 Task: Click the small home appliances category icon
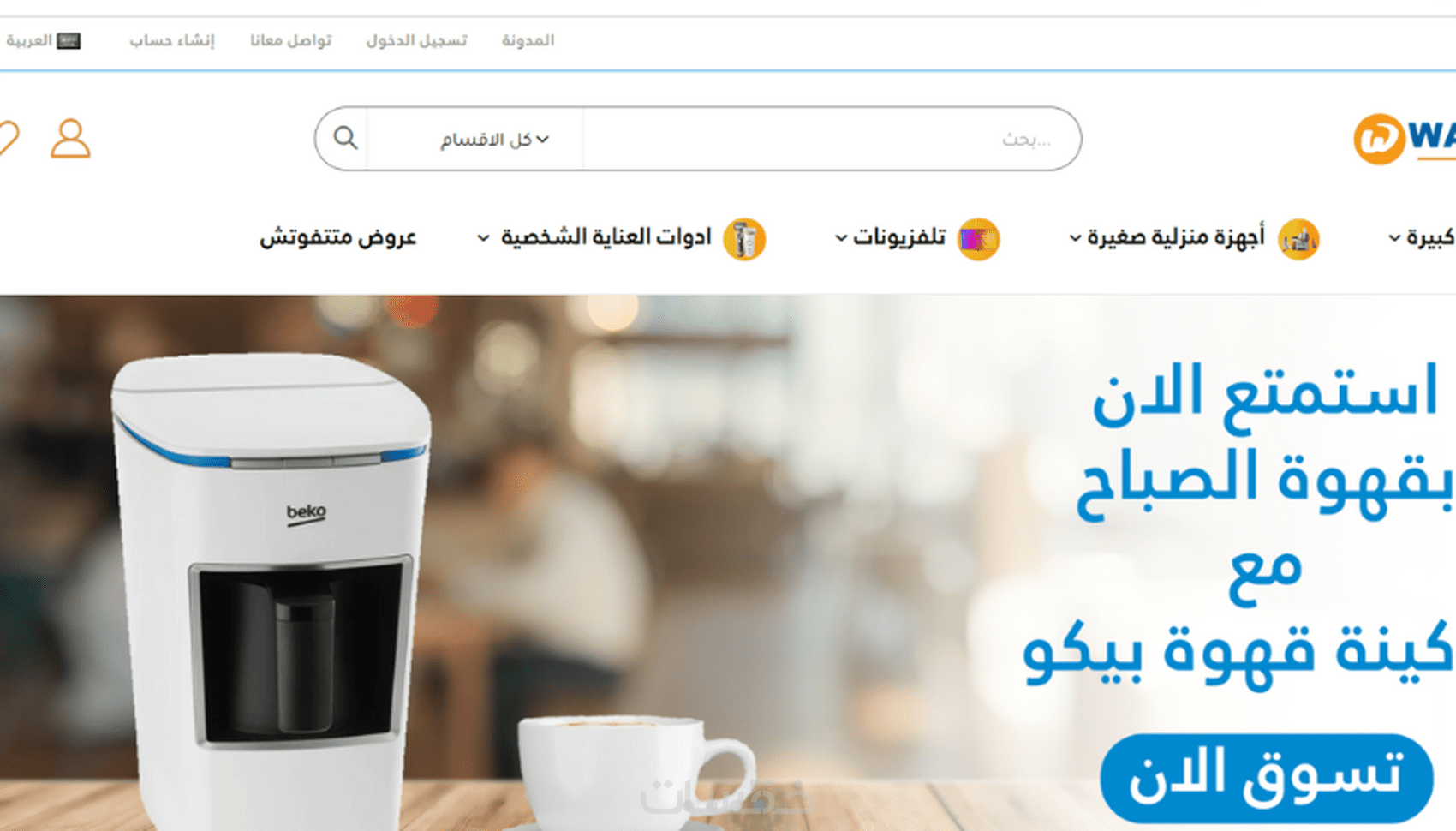pyautogui.click(x=1298, y=238)
